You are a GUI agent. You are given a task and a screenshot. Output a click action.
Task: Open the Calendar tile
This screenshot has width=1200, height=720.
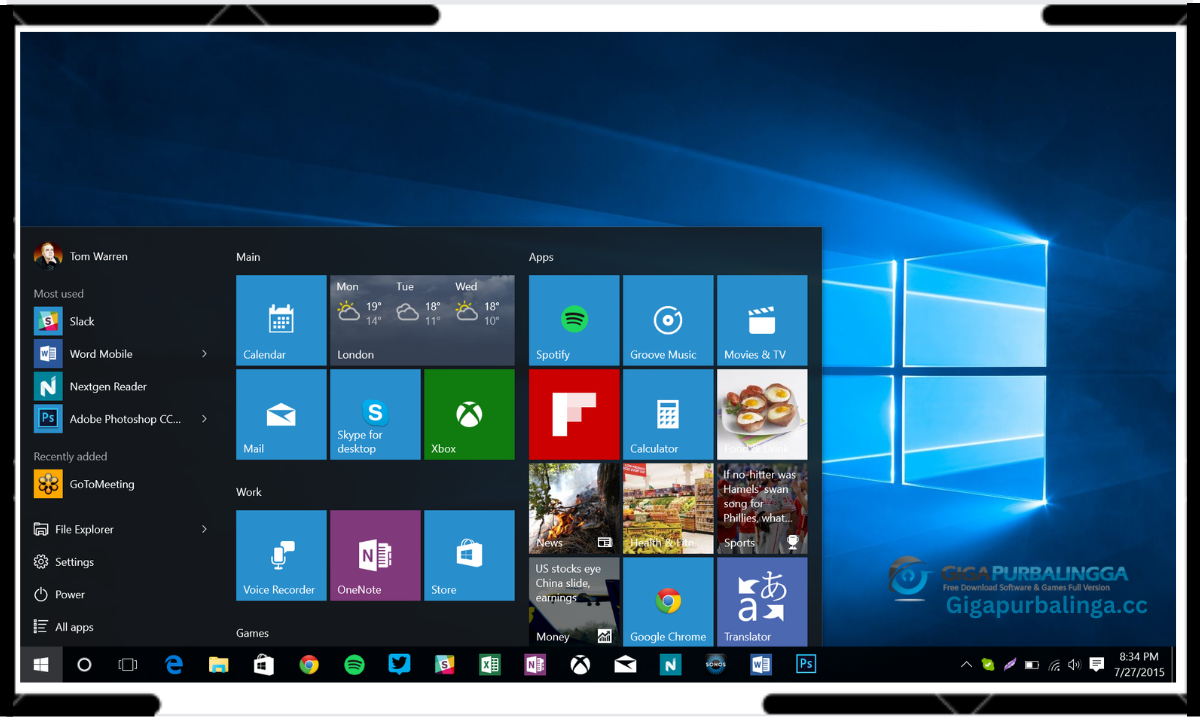tap(281, 320)
